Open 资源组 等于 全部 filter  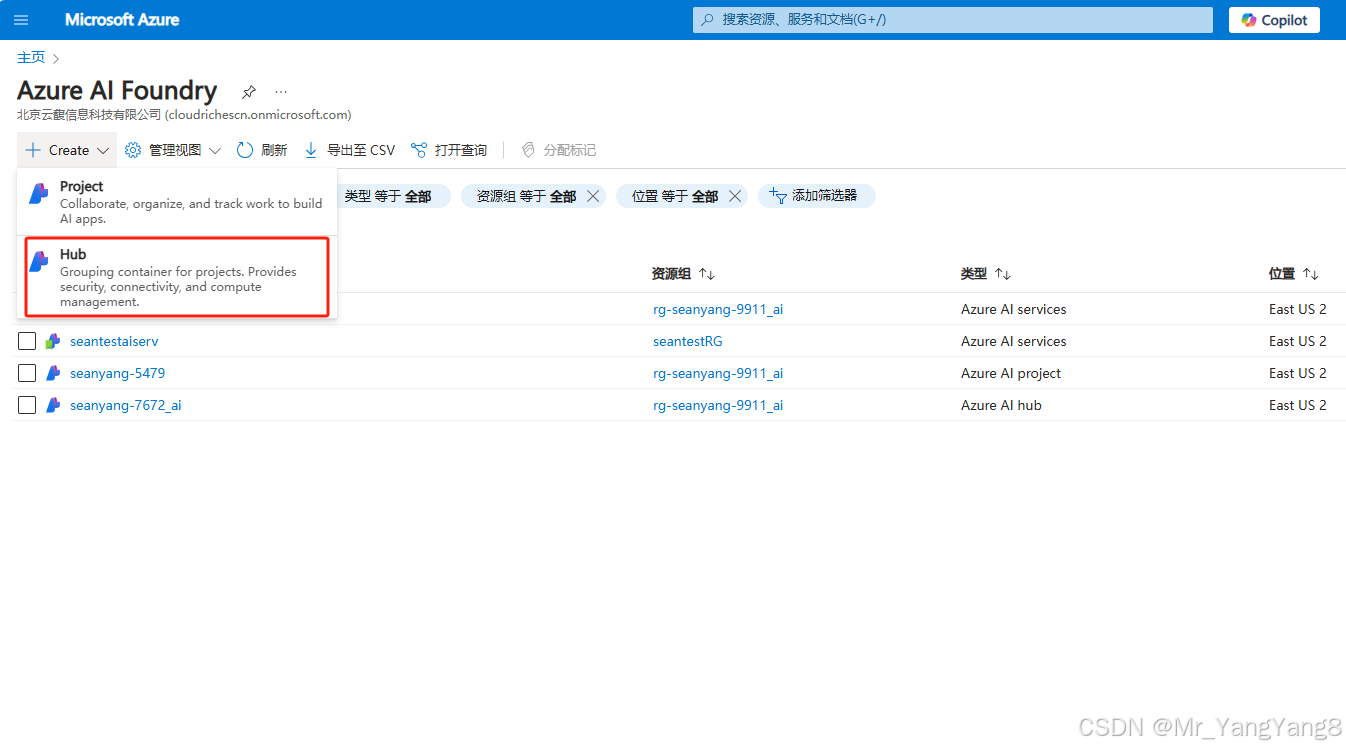526,196
